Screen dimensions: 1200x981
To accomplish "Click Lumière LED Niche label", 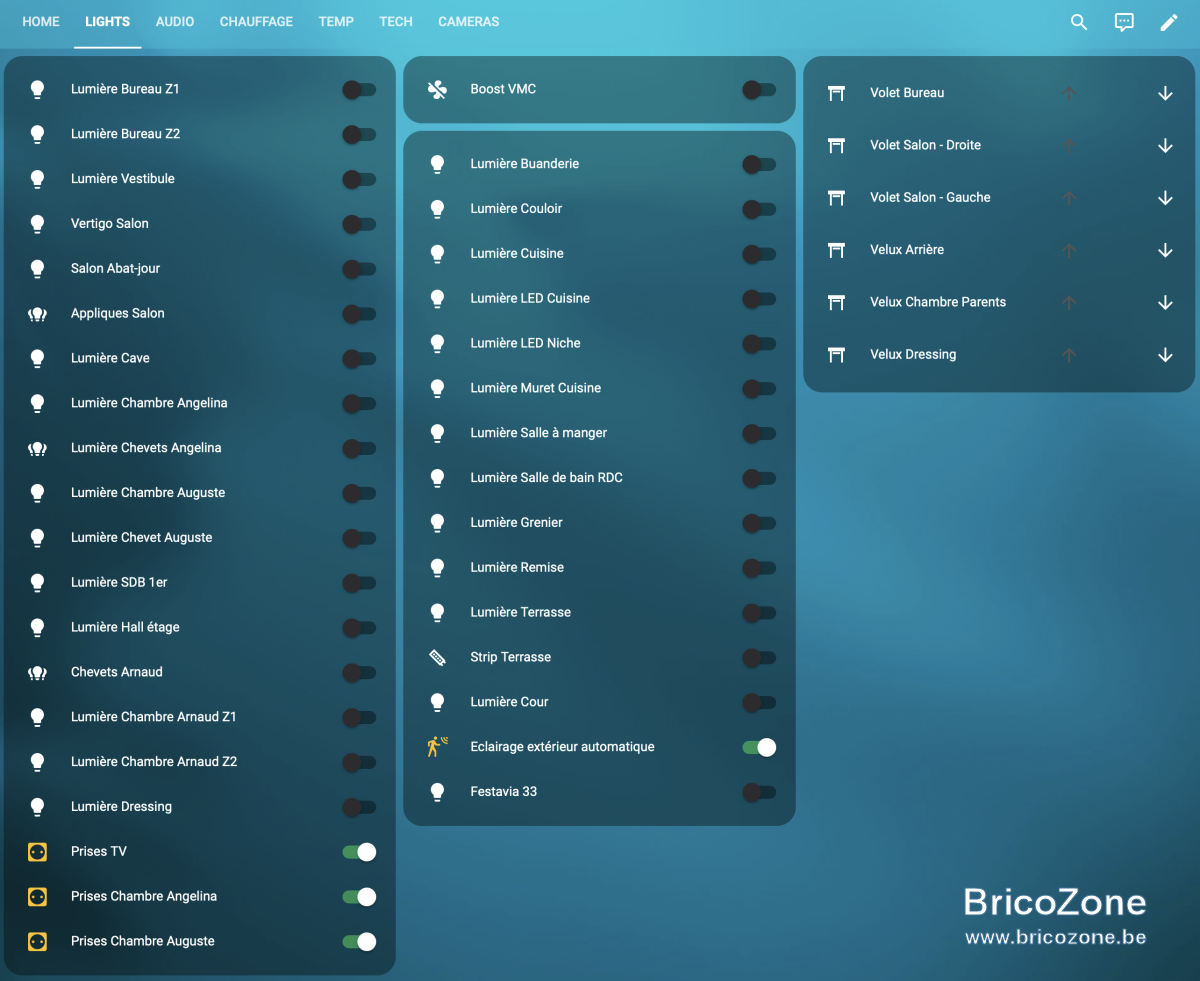I will (526, 343).
